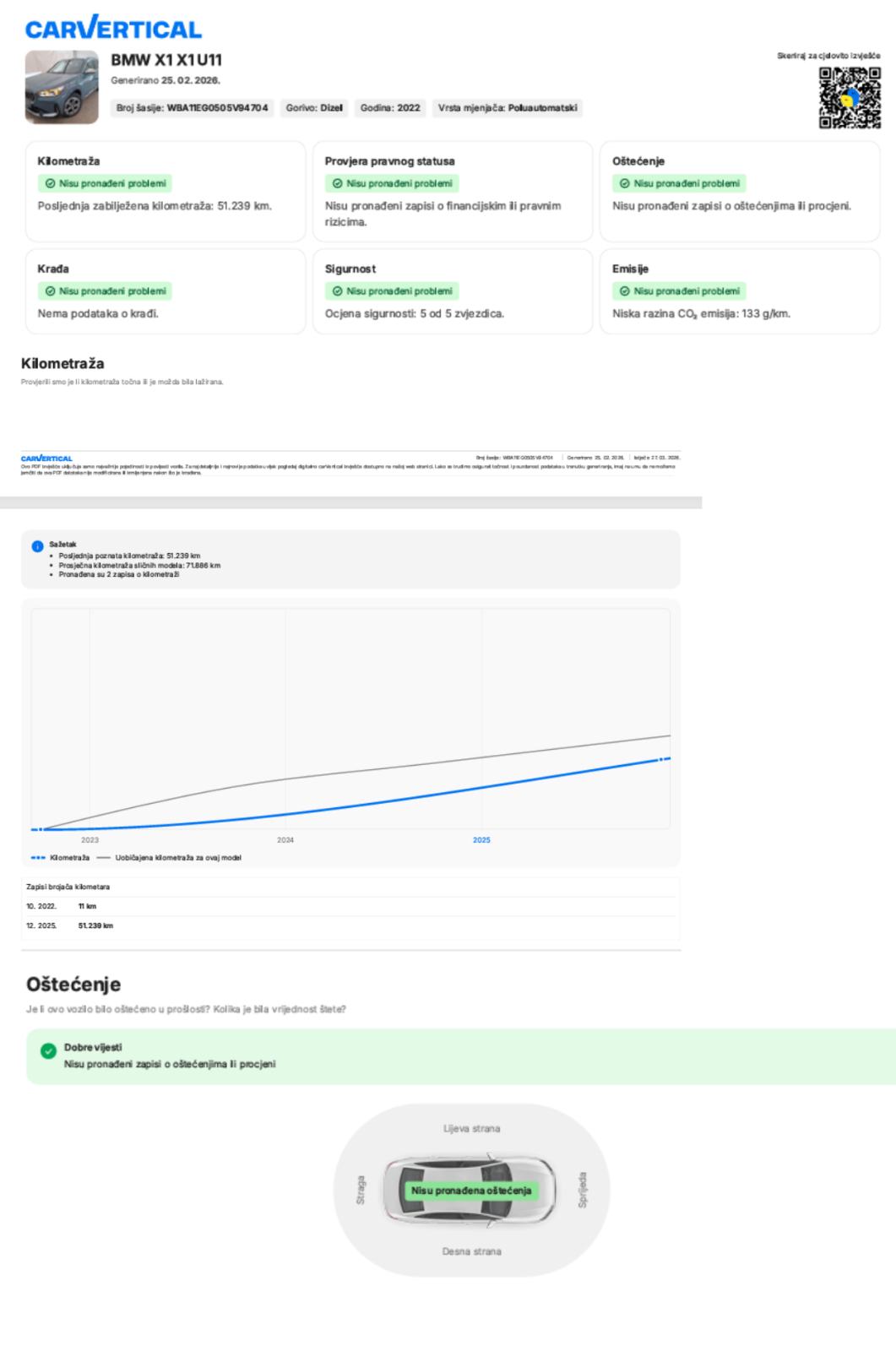This screenshot has height=1351, width=896.
Task: Click the Godina: 2022 chip
Action: [390, 108]
